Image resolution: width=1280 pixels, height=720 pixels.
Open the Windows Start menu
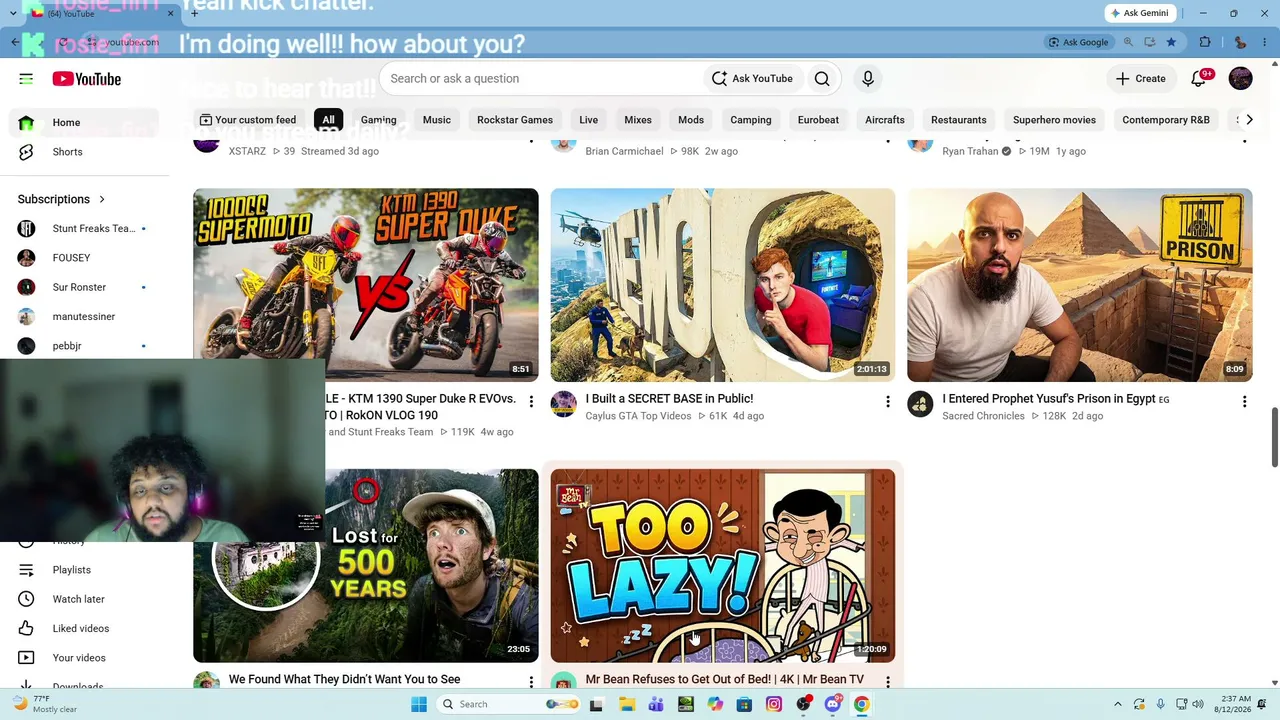pyautogui.click(x=419, y=704)
